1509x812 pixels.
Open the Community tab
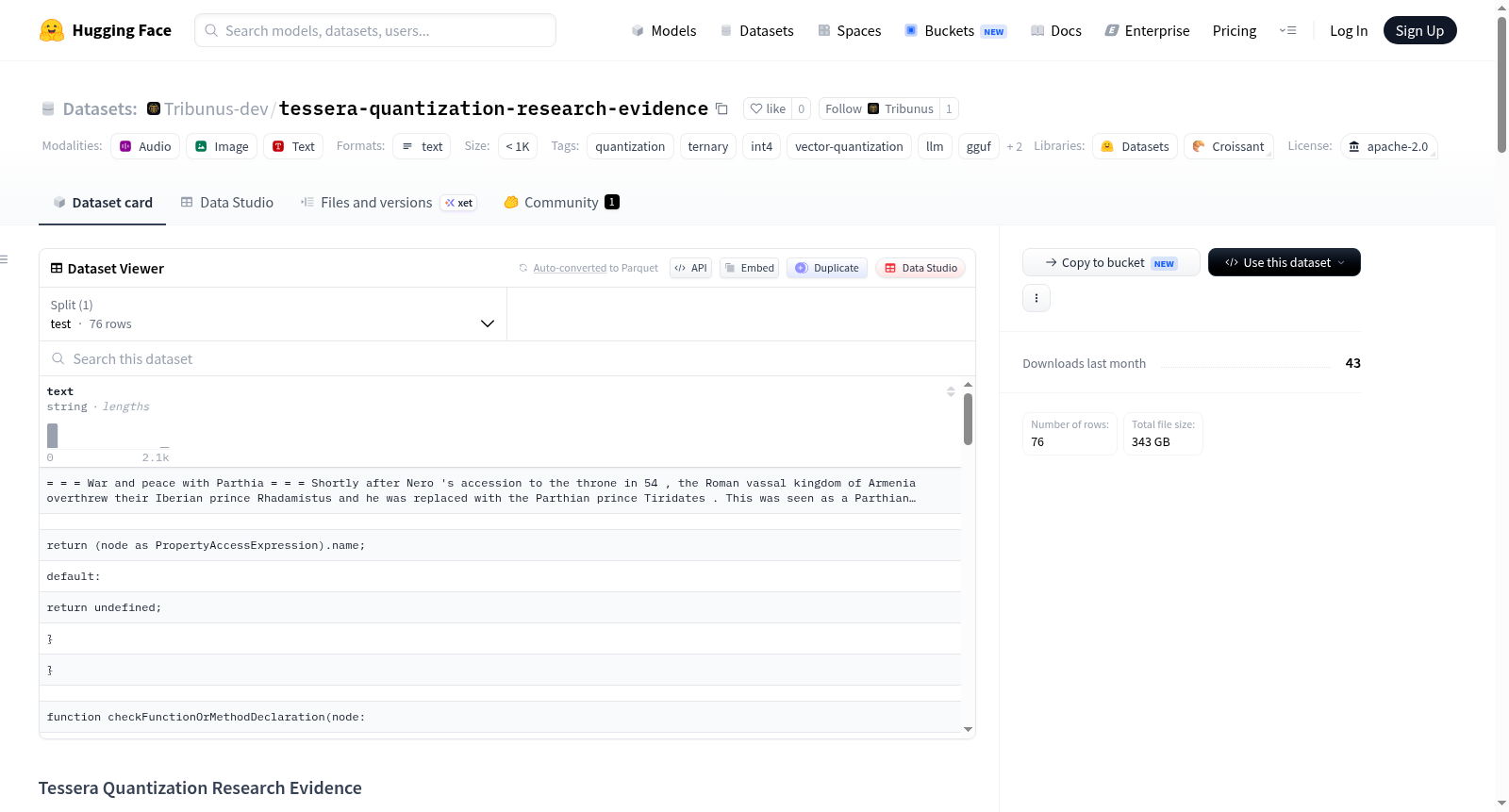pyautogui.click(x=561, y=202)
